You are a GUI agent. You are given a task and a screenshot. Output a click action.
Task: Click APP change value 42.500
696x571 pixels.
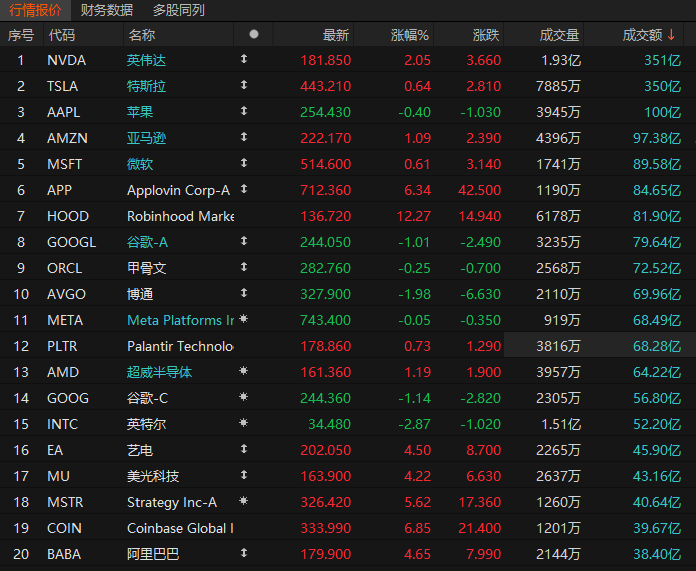[480, 190]
